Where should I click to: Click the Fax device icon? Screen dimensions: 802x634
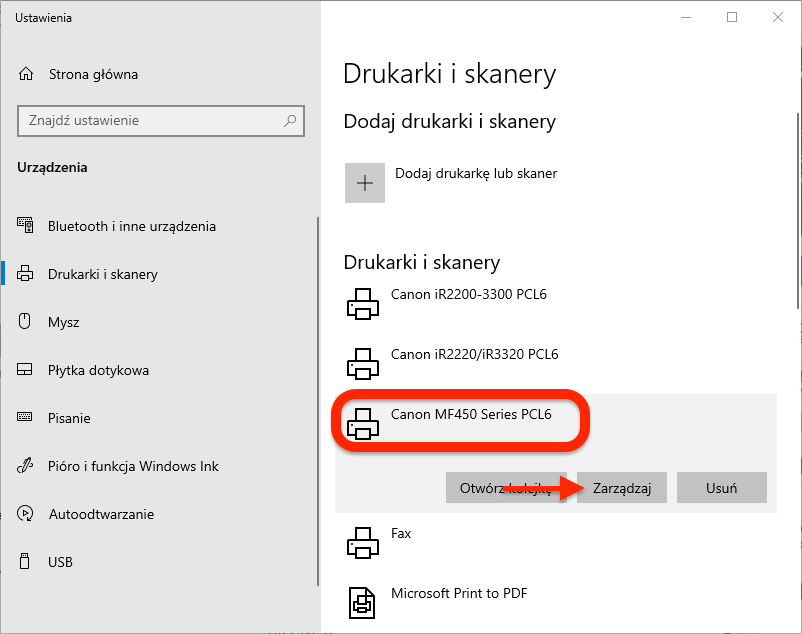(363, 542)
